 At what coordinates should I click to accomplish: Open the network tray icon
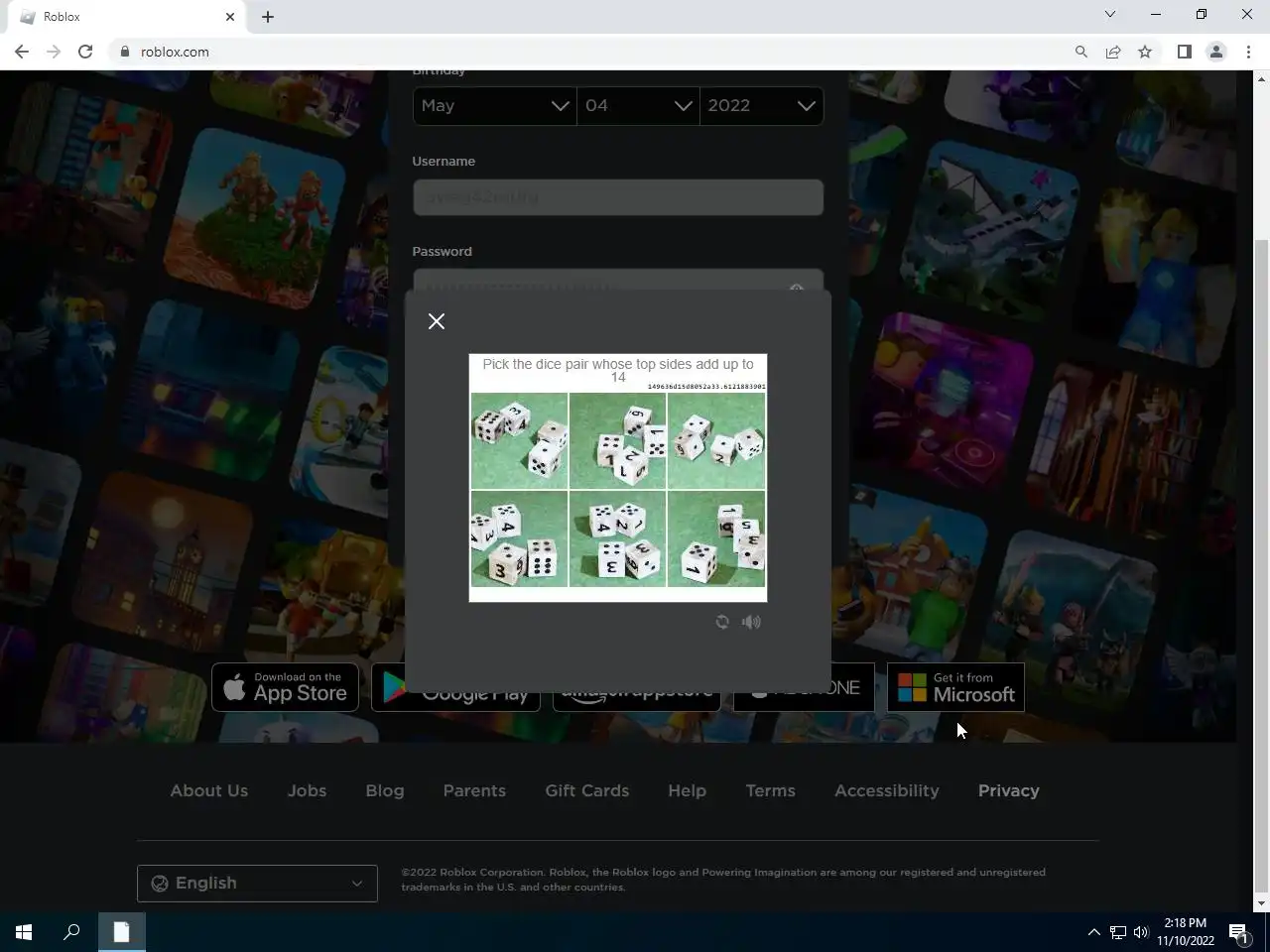1118,932
